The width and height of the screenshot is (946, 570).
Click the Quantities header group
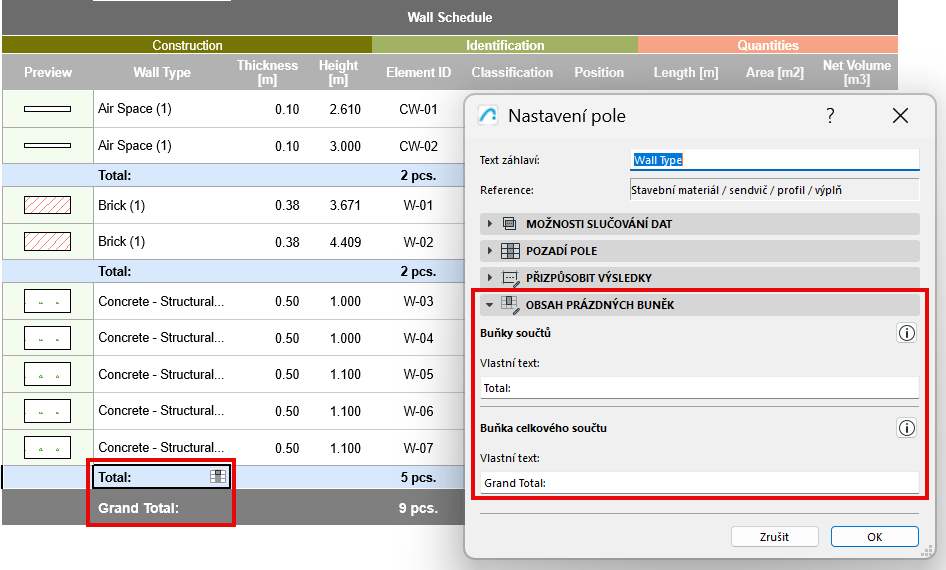coord(767,45)
